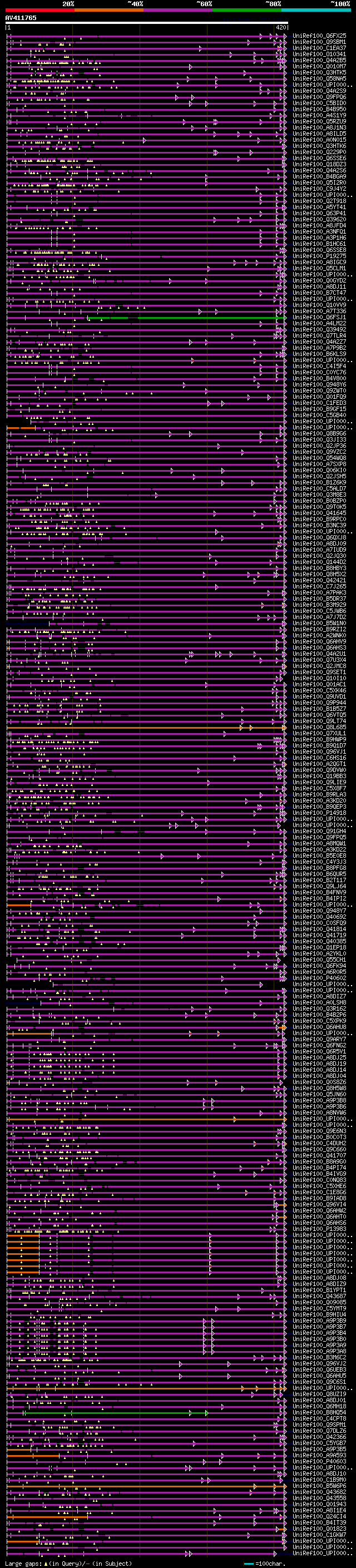Select UniRef100_A3NFQ1 label
The image size is (356, 1568).
[319, 231]
